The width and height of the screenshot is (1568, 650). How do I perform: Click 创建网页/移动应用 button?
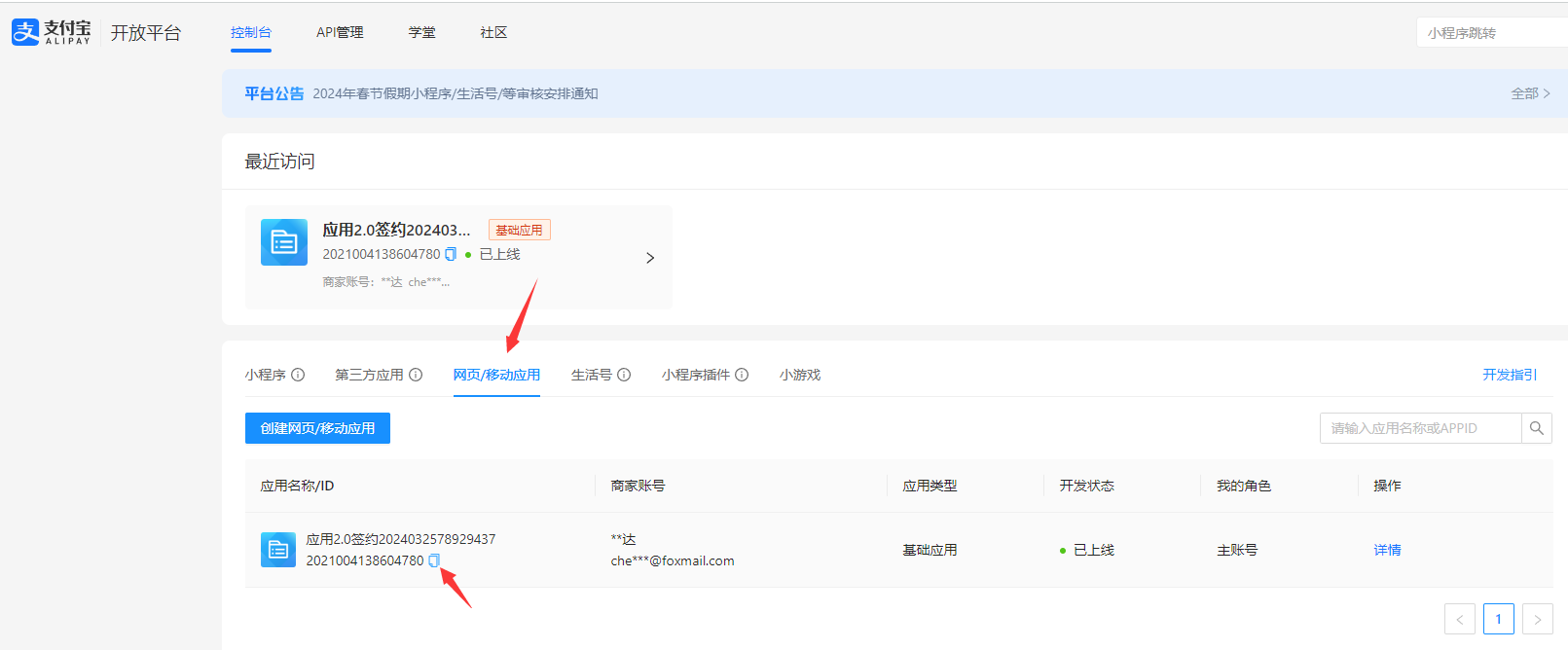coord(317,428)
